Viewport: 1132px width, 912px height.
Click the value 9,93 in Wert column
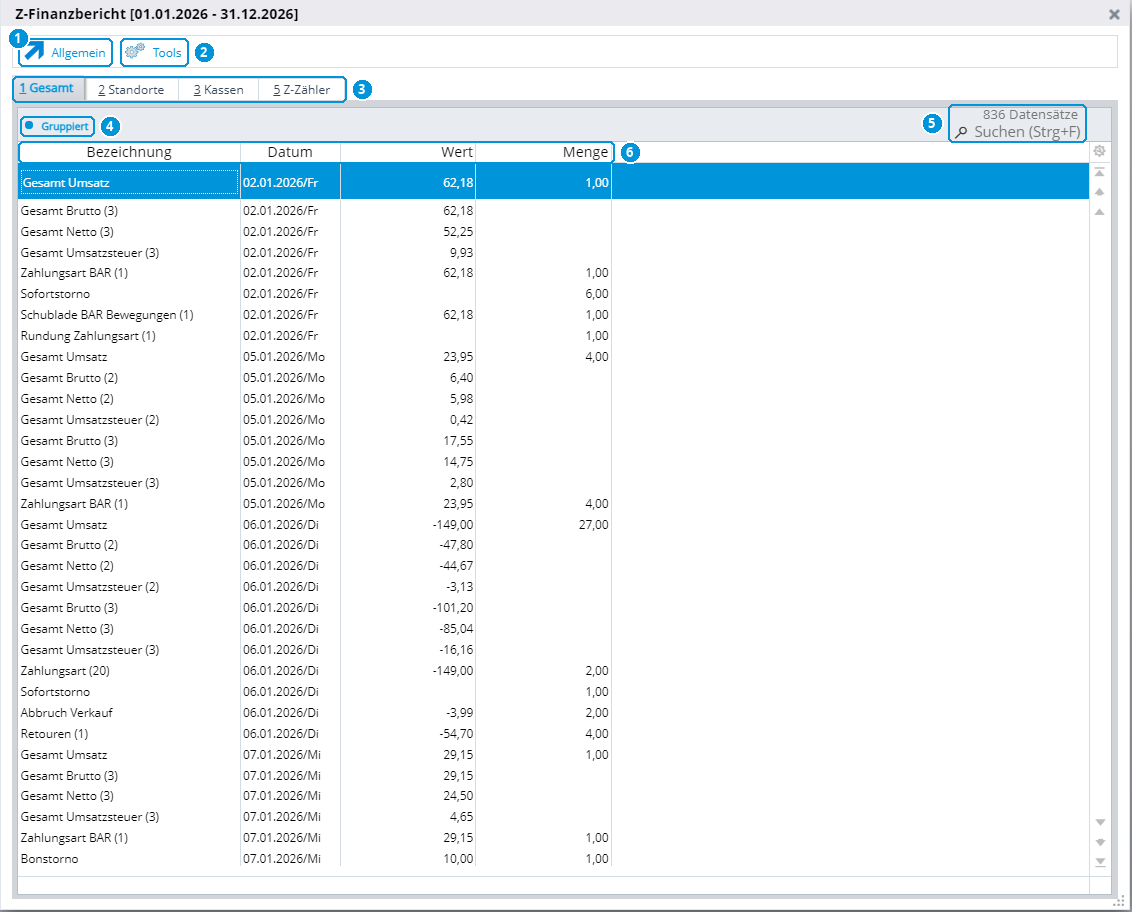461,253
